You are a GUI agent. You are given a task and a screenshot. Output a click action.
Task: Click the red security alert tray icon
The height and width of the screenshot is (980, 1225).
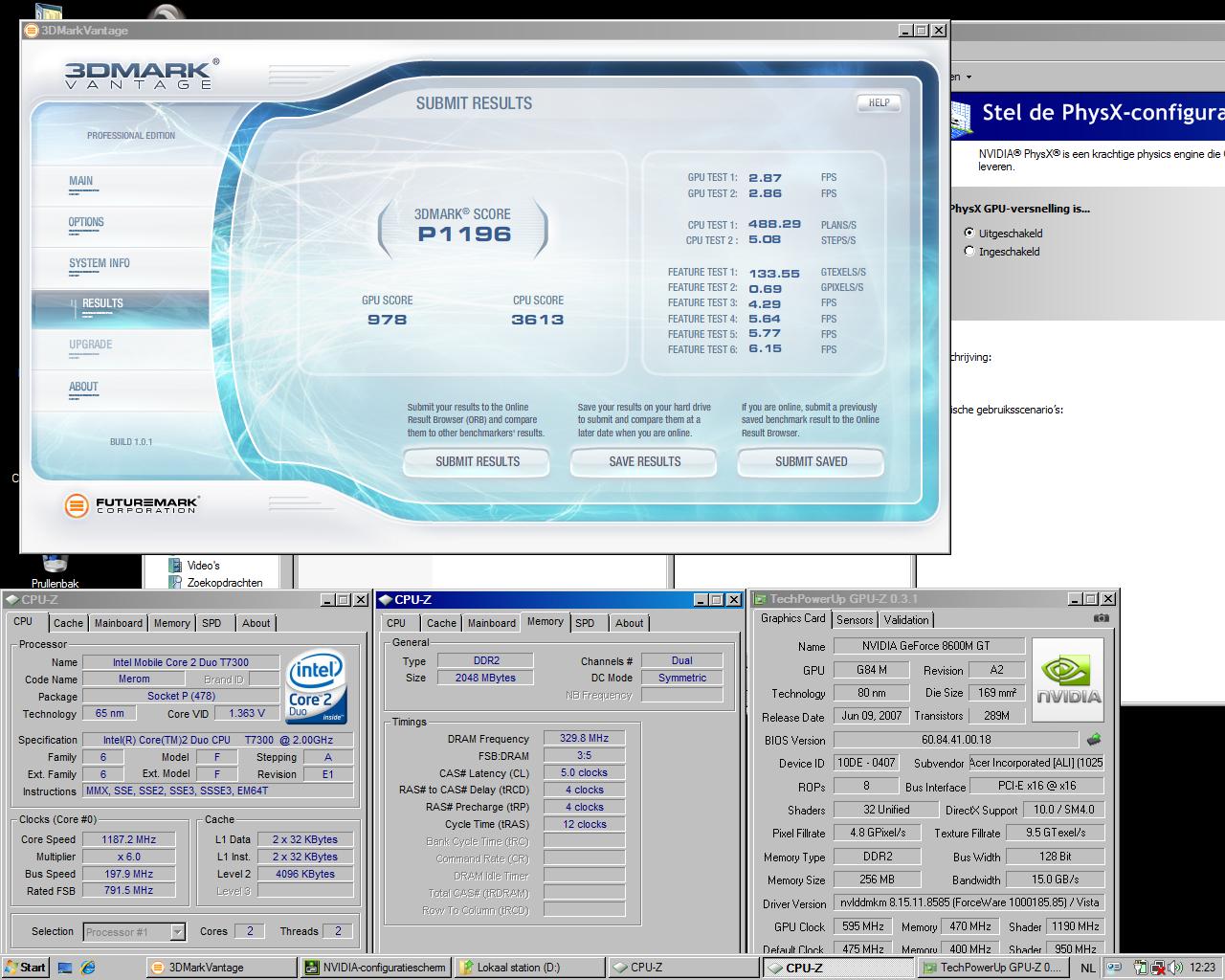pos(1158,968)
